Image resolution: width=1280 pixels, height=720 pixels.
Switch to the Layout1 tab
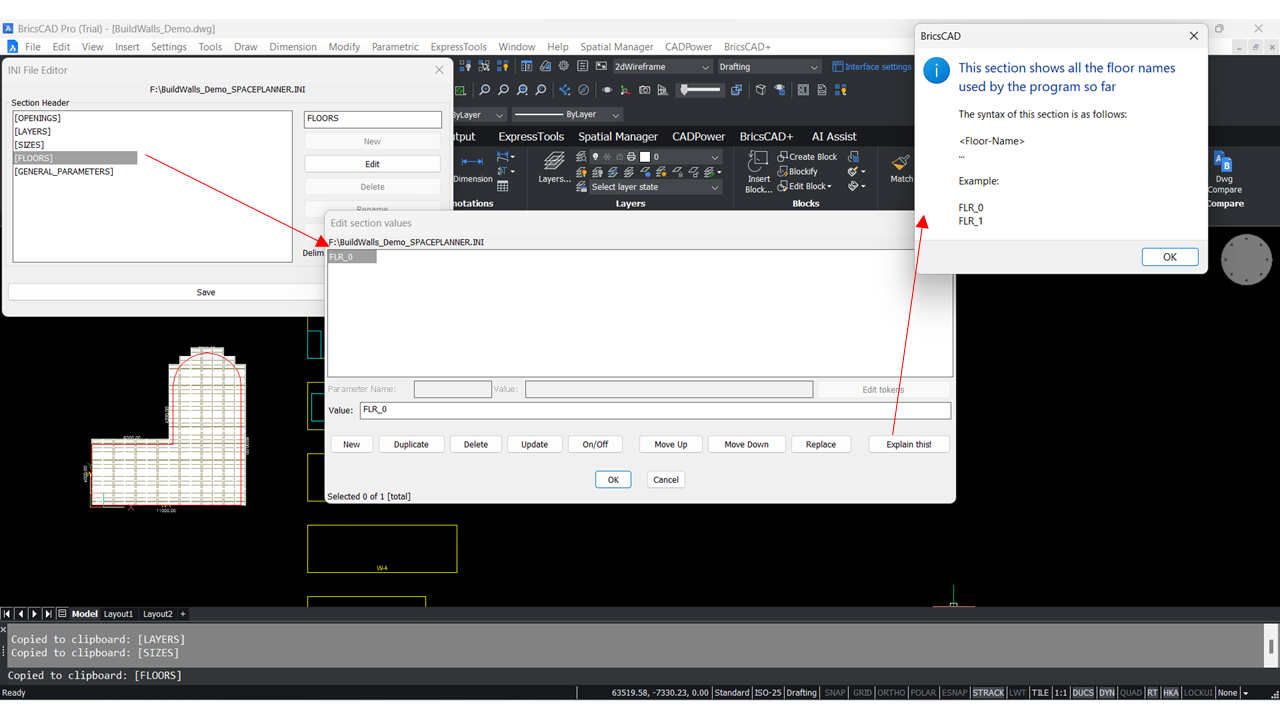click(x=118, y=613)
